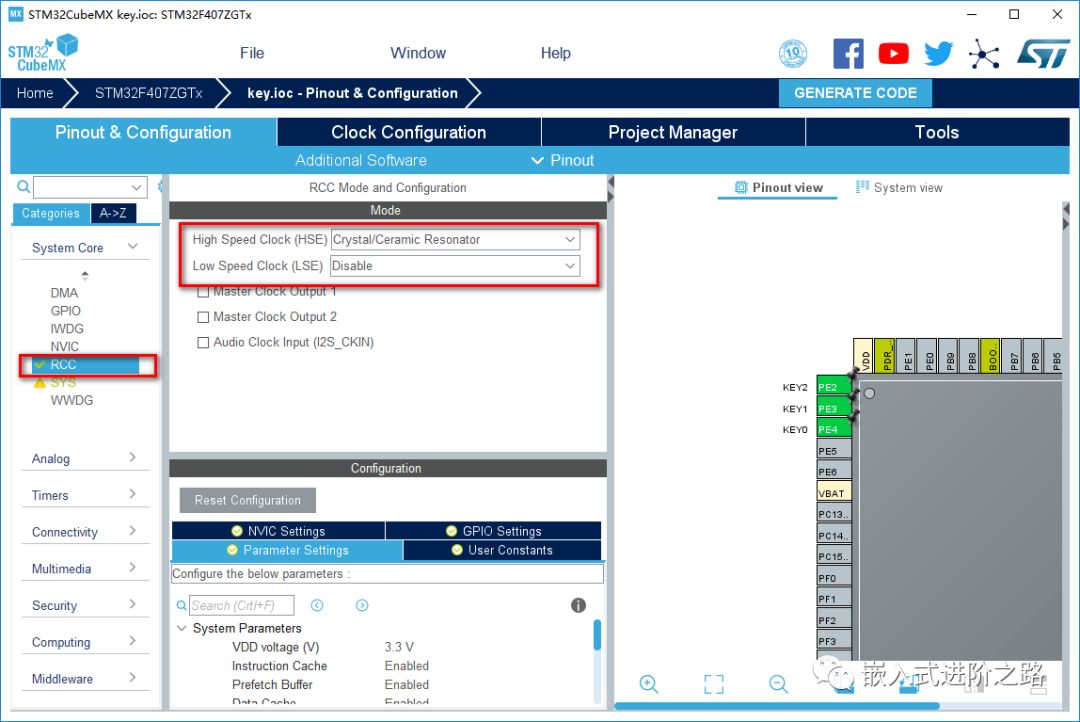Image resolution: width=1080 pixels, height=722 pixels.
Task: Switch to the Project Manager tab
Action: tap(673, 132)
